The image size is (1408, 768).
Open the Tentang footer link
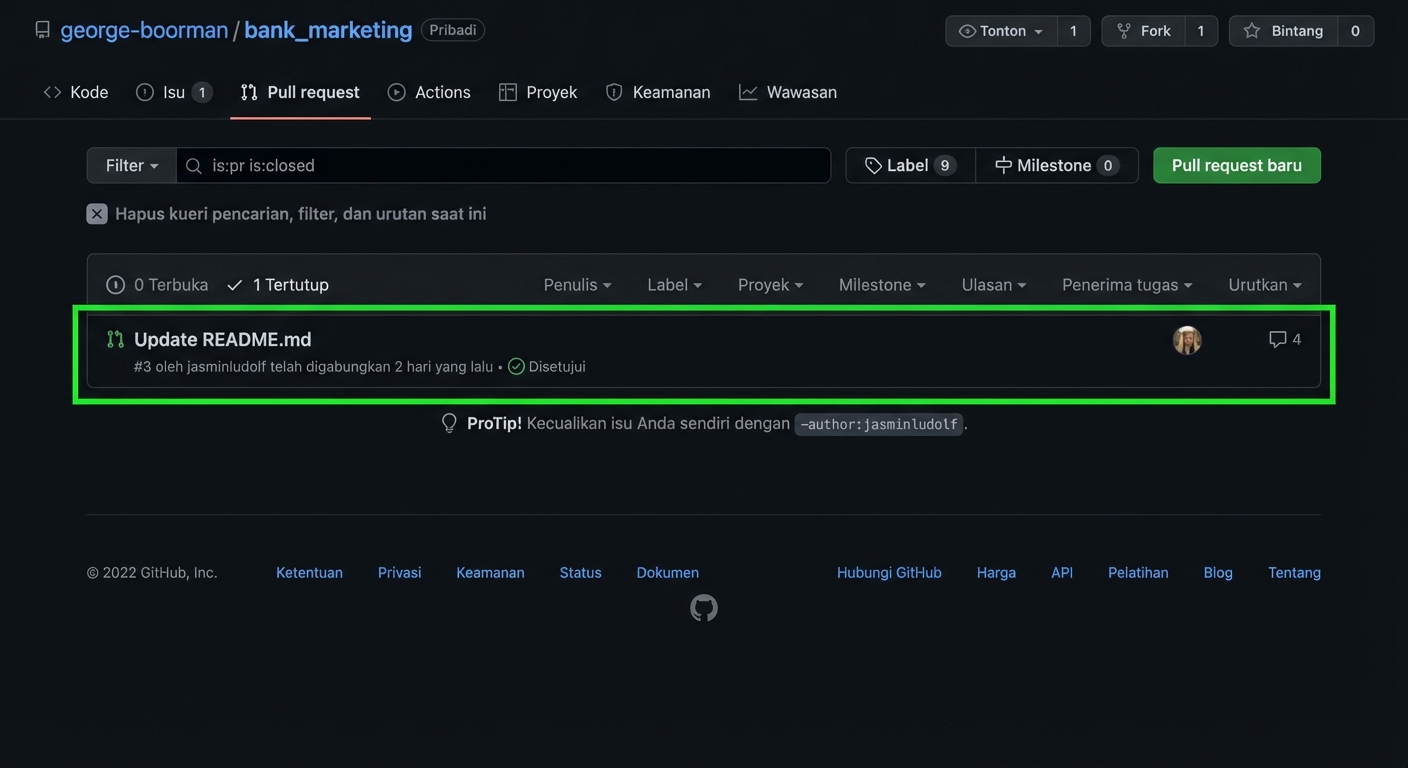pyautogui.click(x=1294, y=573)
